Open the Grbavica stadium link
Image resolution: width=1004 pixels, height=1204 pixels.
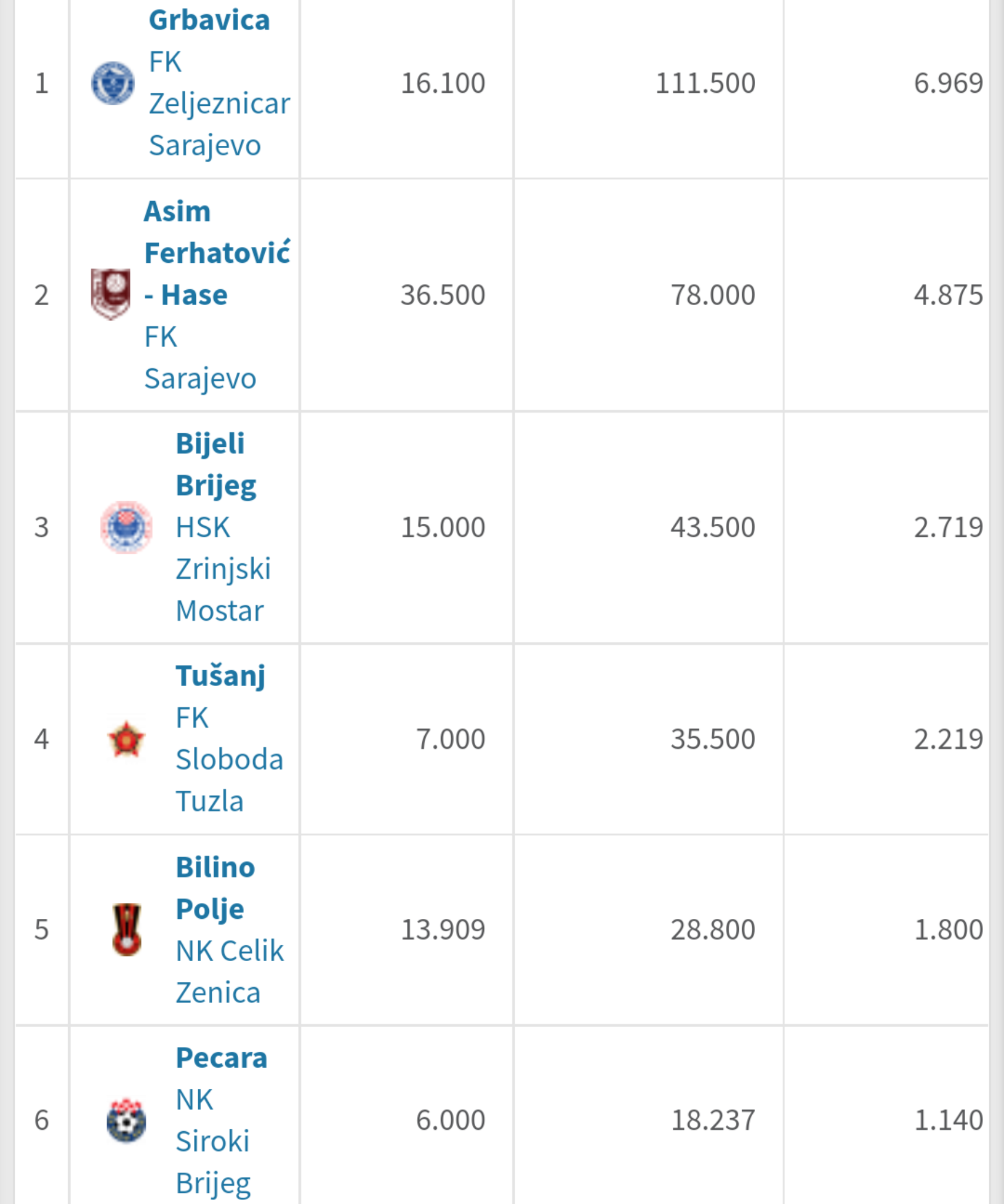[209, 20]
